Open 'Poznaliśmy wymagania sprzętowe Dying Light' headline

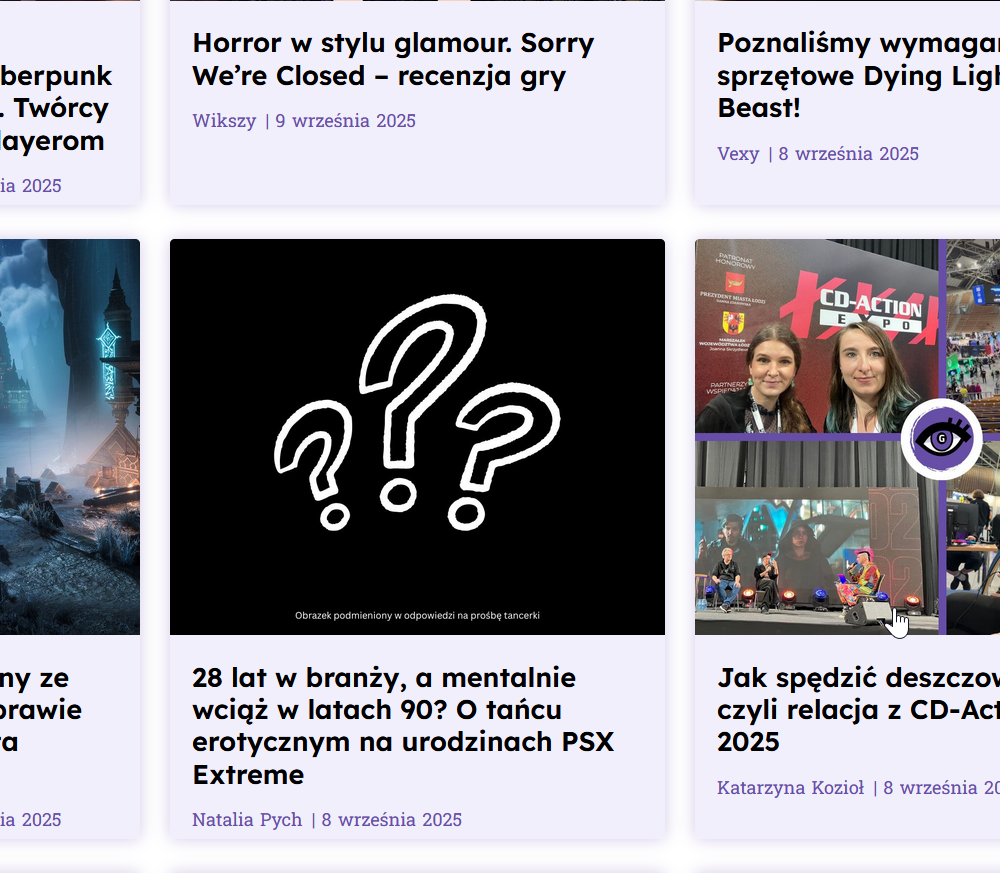(x=858, y=75)
